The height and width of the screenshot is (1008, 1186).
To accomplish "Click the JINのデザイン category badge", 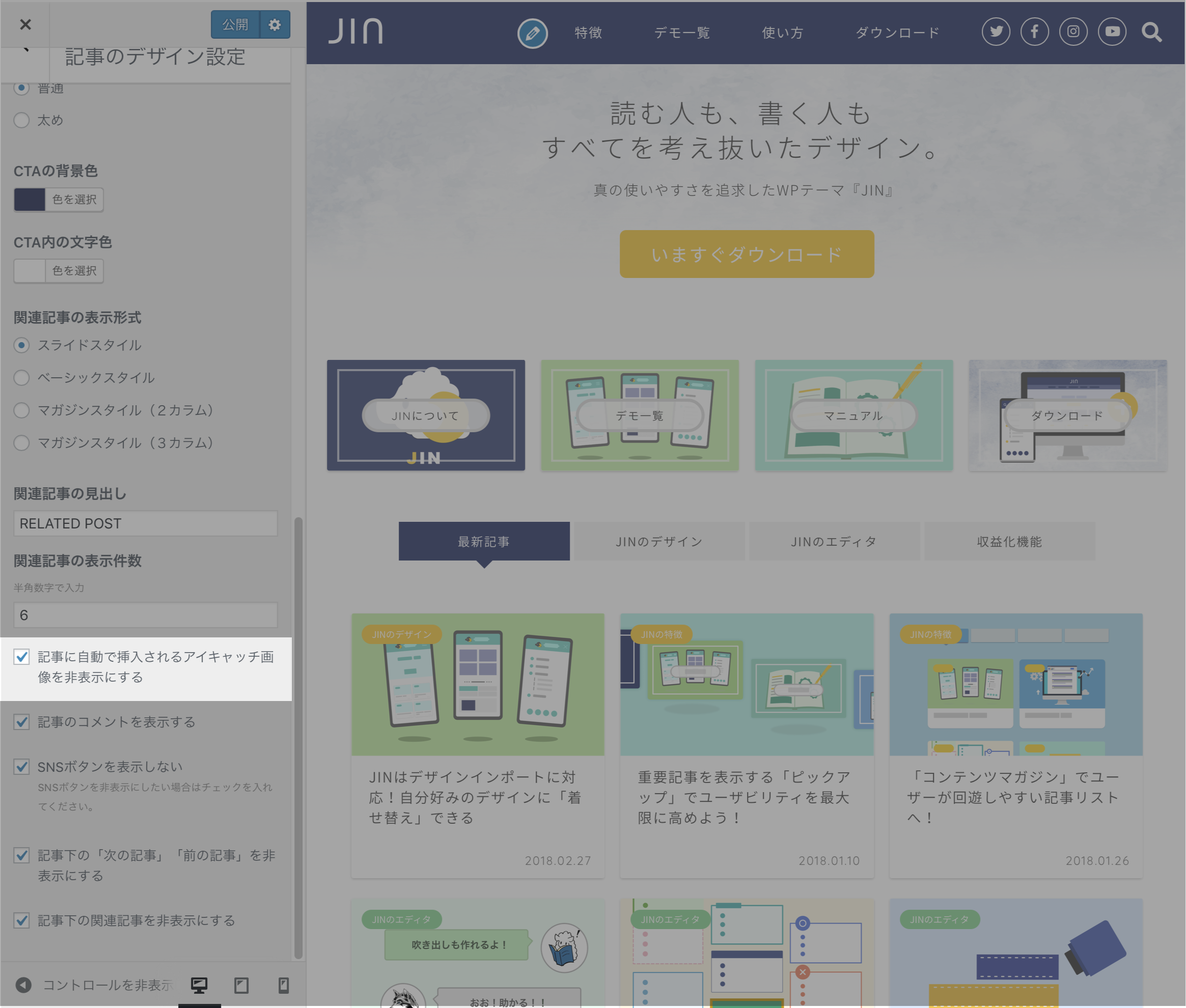I will 402,634.
